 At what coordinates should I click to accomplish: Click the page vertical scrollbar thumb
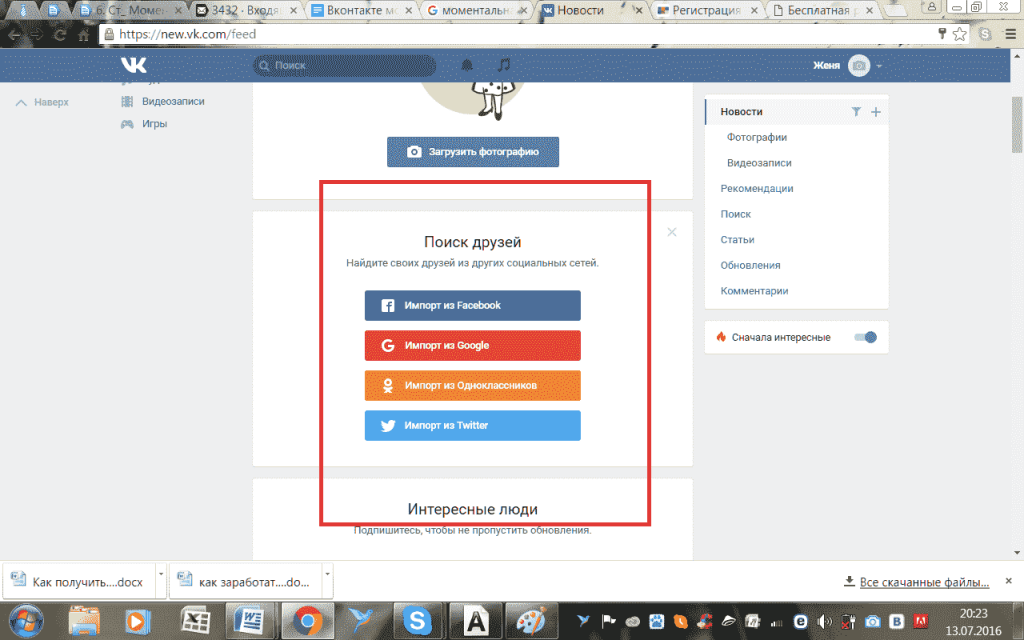coord(1017,124)
